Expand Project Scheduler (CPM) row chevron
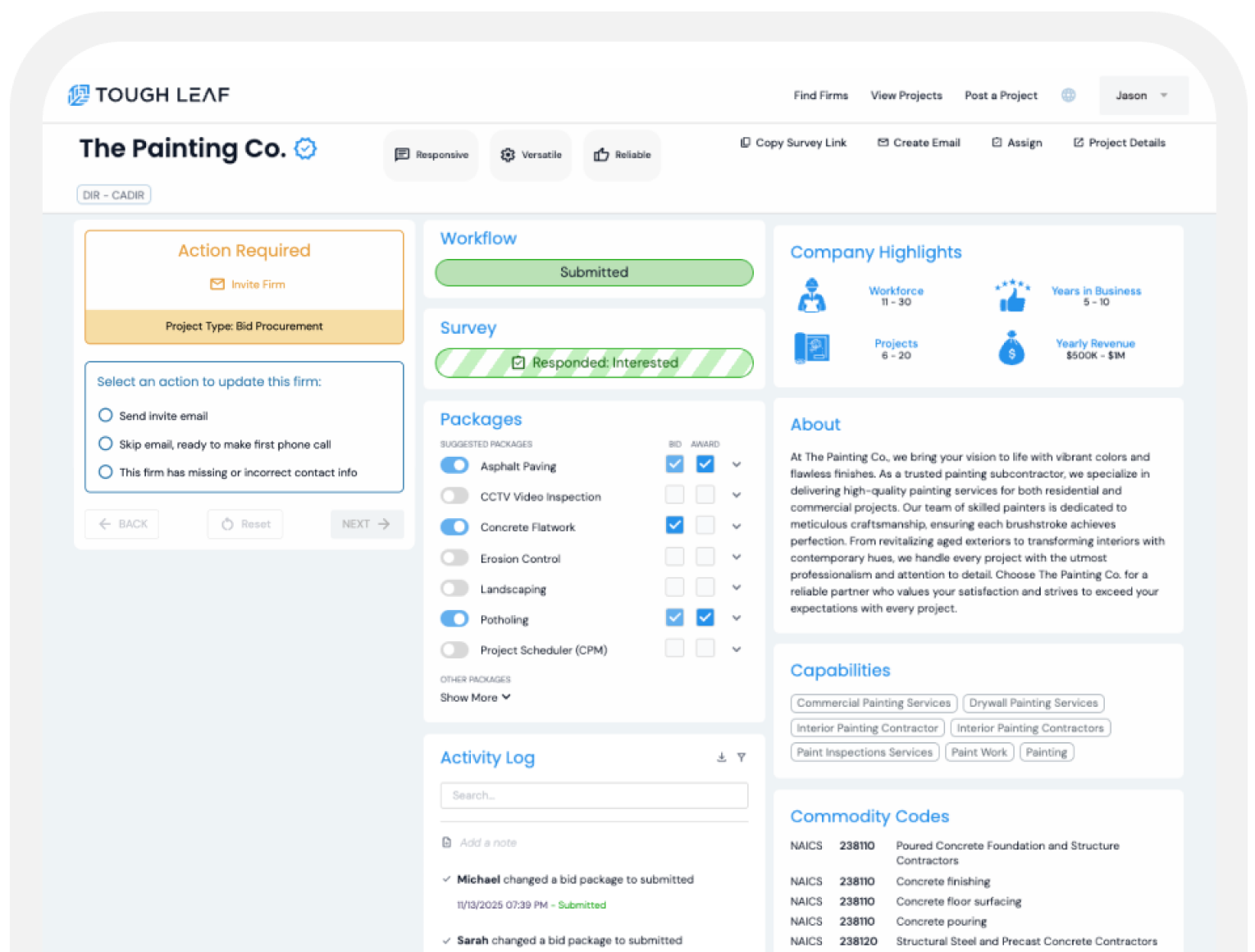 pos(737,649)
